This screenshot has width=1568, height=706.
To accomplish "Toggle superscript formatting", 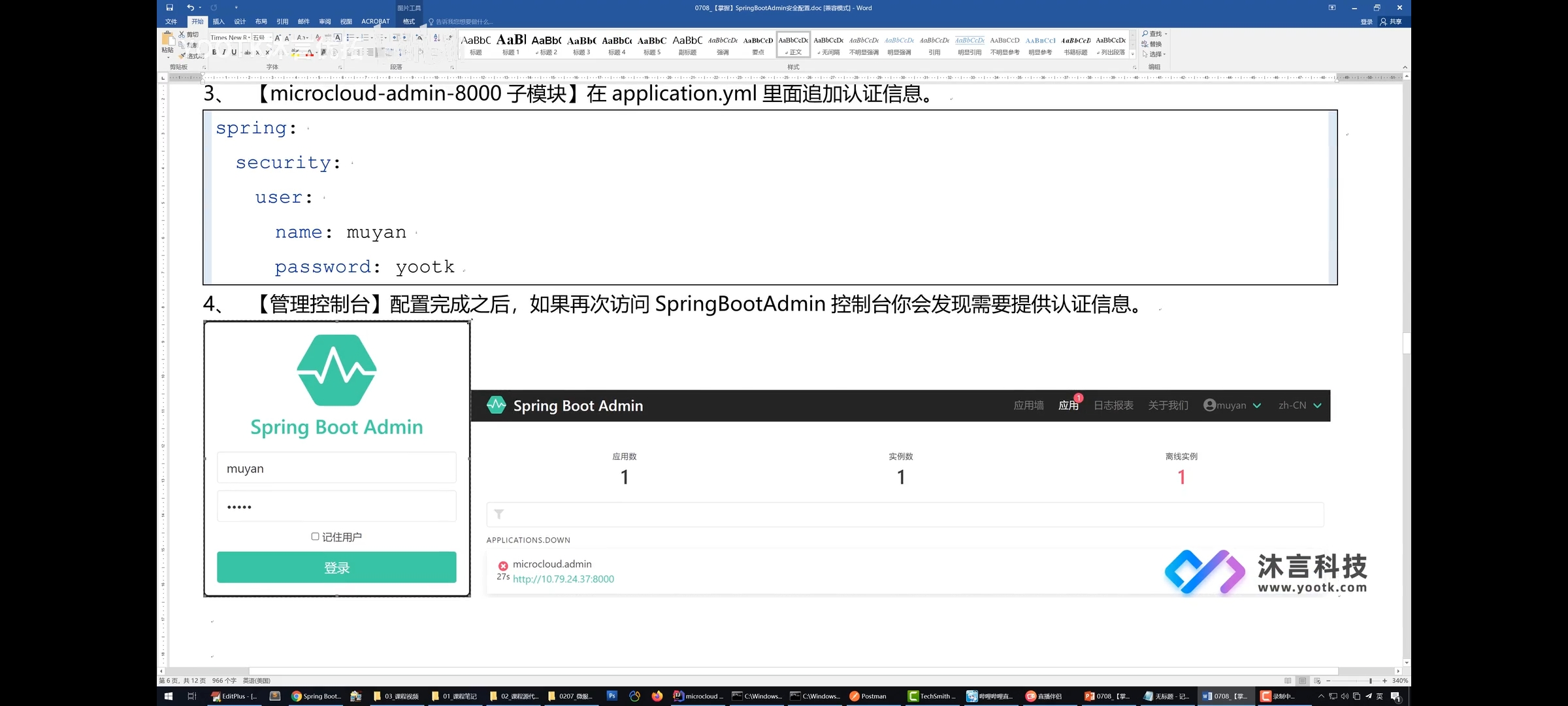I will pos(268,52).
